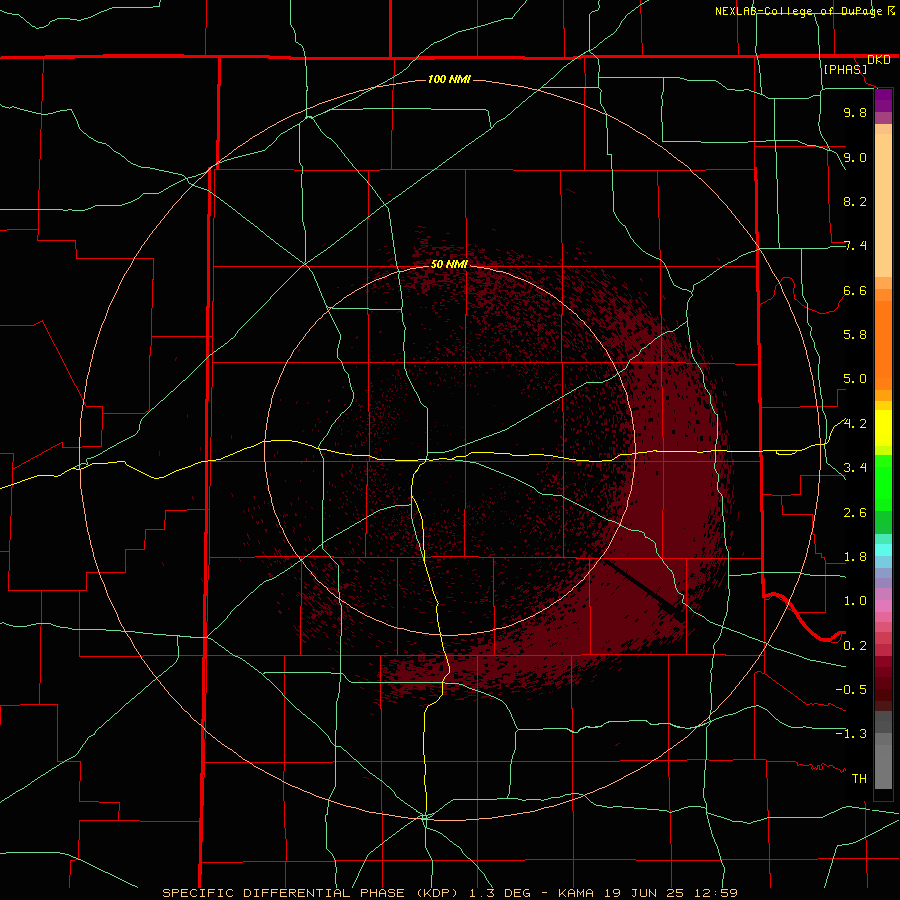Click the DKD product code label
This screenshot has height=900, width=900.
(878, 60)
